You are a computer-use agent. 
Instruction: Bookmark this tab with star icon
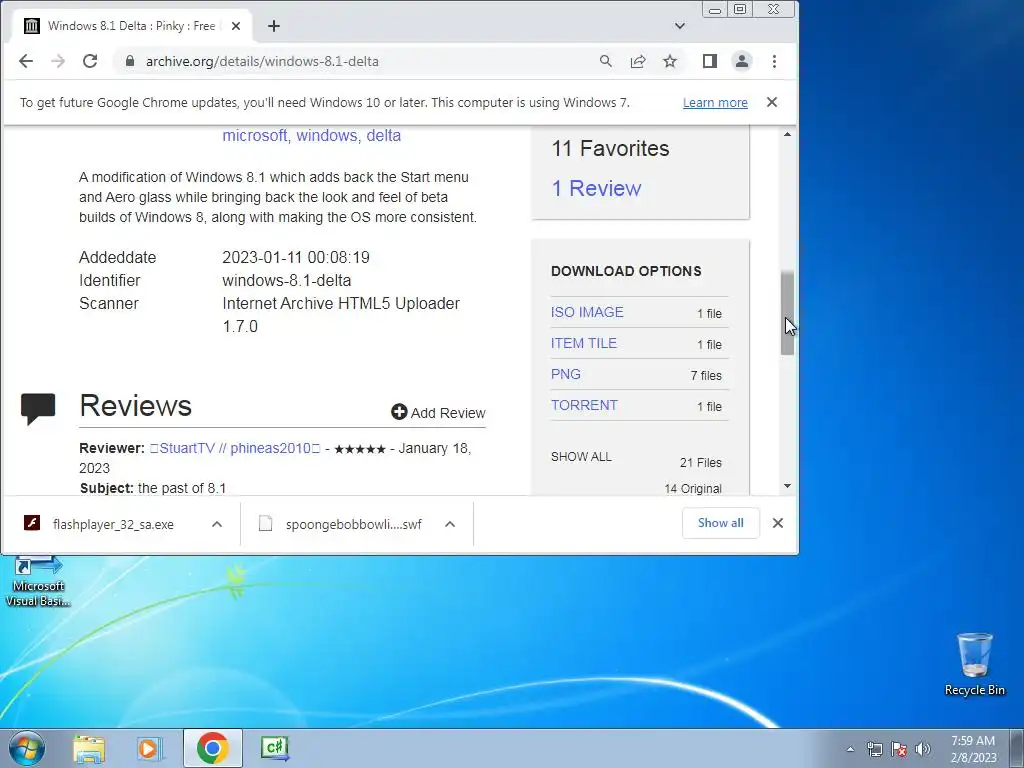point(670,61)
